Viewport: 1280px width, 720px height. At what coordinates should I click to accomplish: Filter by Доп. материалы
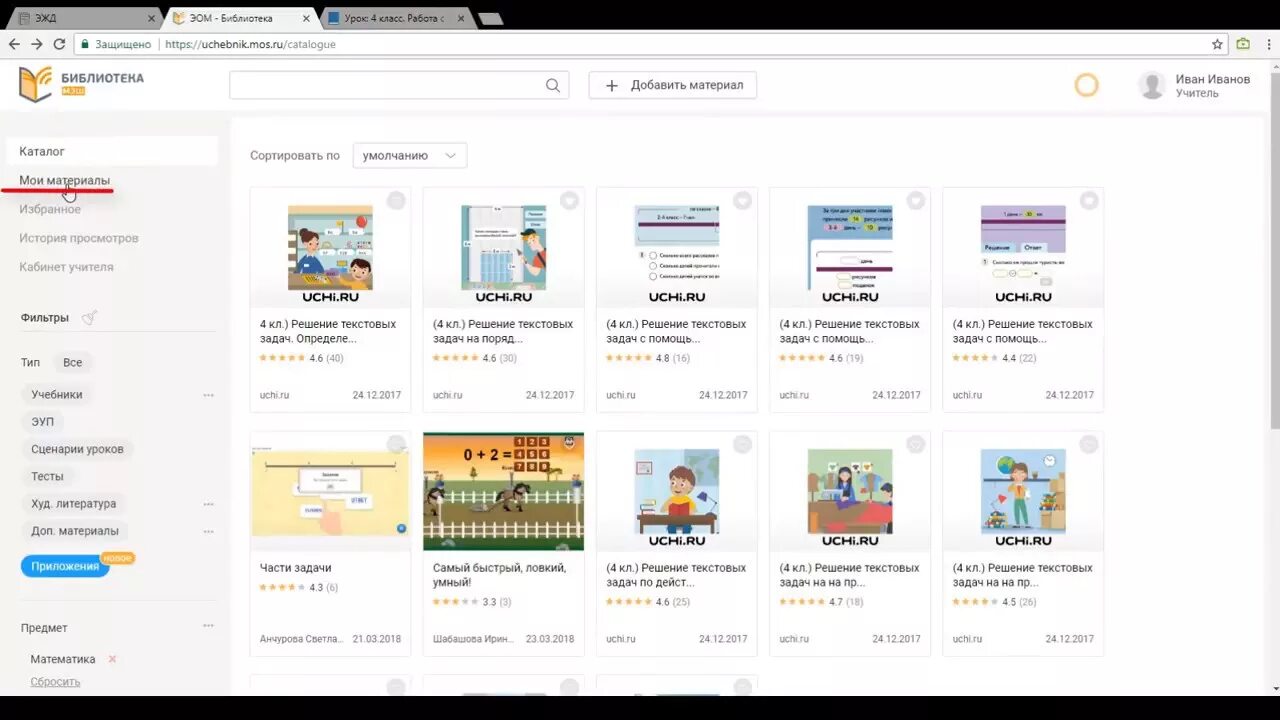[75, 531]
